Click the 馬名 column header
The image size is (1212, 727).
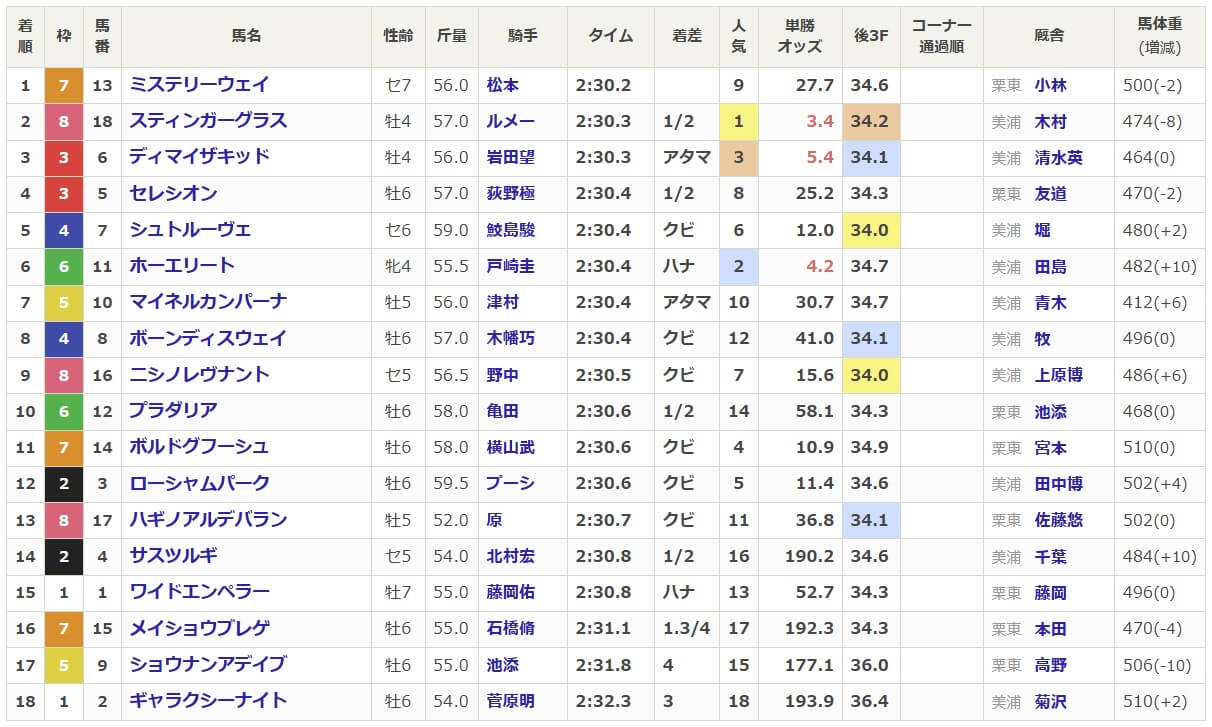(246, 35)
